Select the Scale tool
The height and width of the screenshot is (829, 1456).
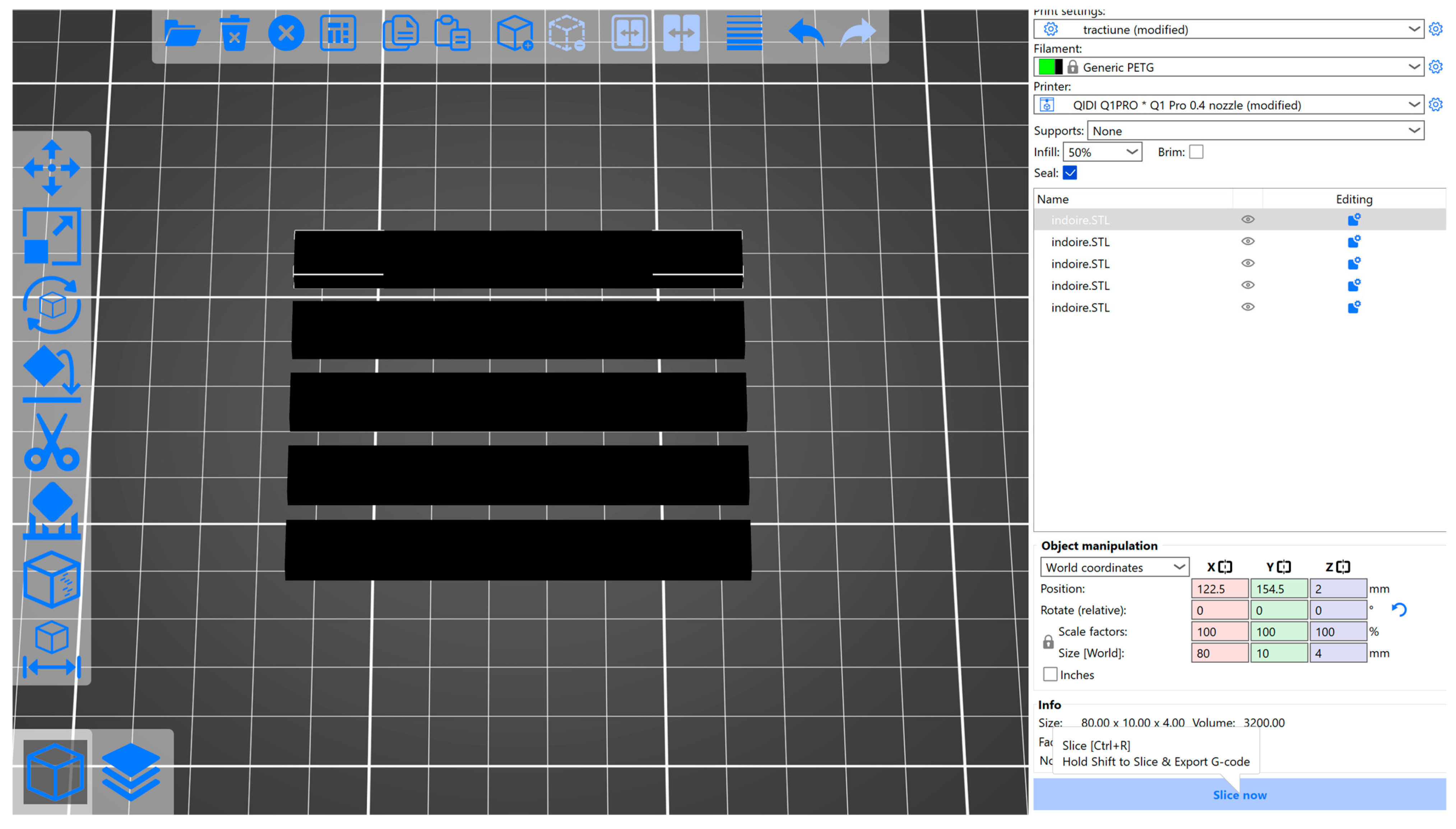click(x=52, y=236)
